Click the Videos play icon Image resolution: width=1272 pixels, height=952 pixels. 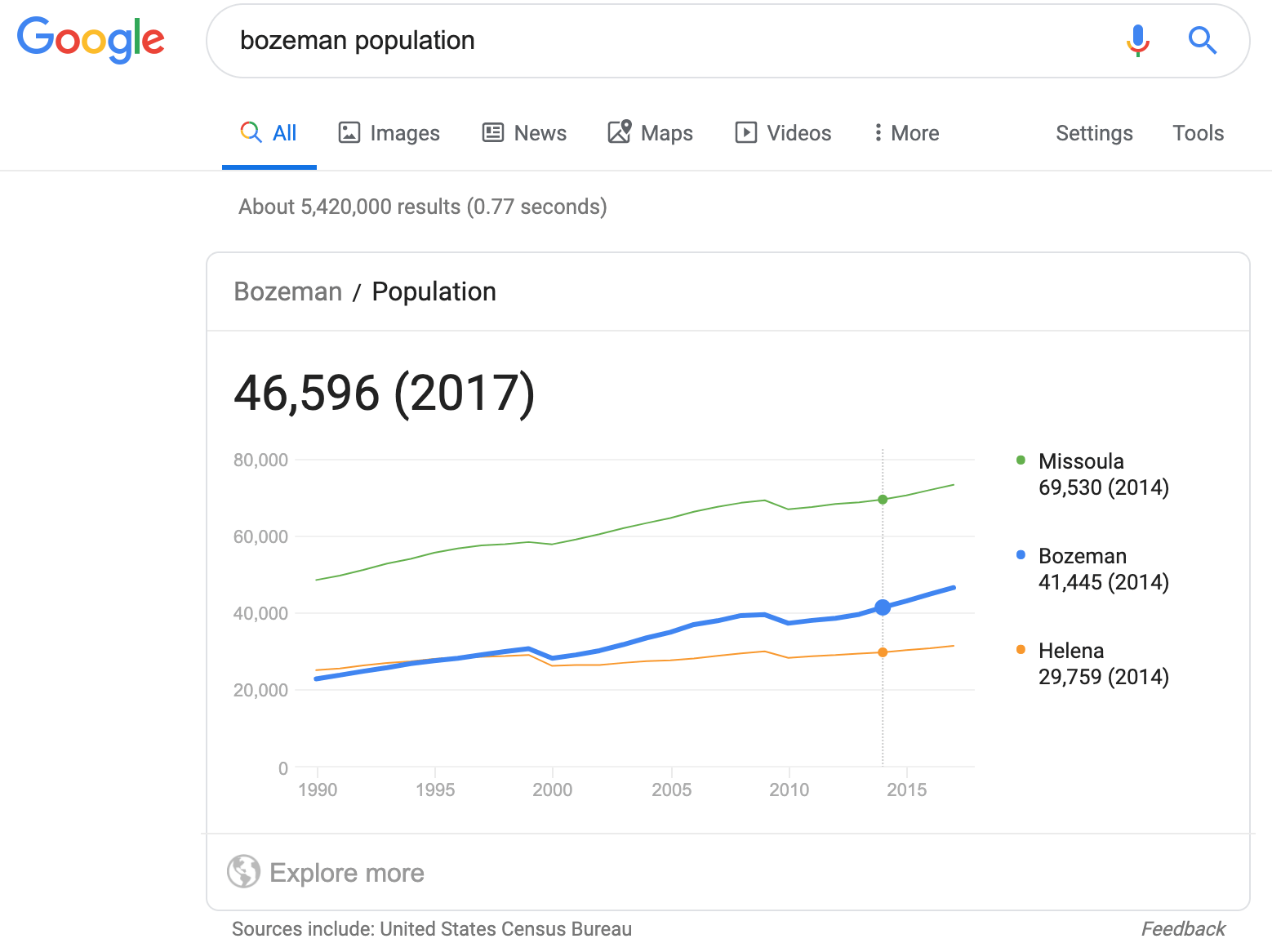point(745,132)
